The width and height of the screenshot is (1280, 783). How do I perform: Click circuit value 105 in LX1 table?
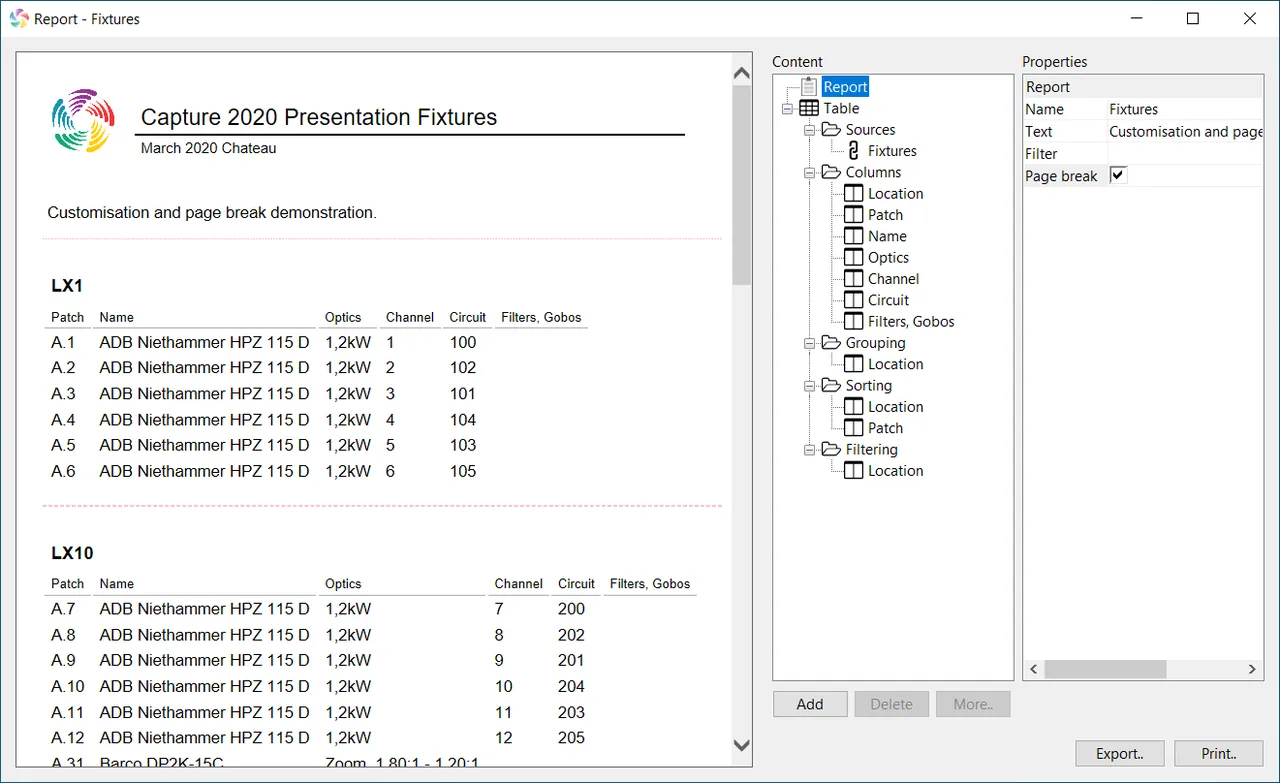pos(463,471)
